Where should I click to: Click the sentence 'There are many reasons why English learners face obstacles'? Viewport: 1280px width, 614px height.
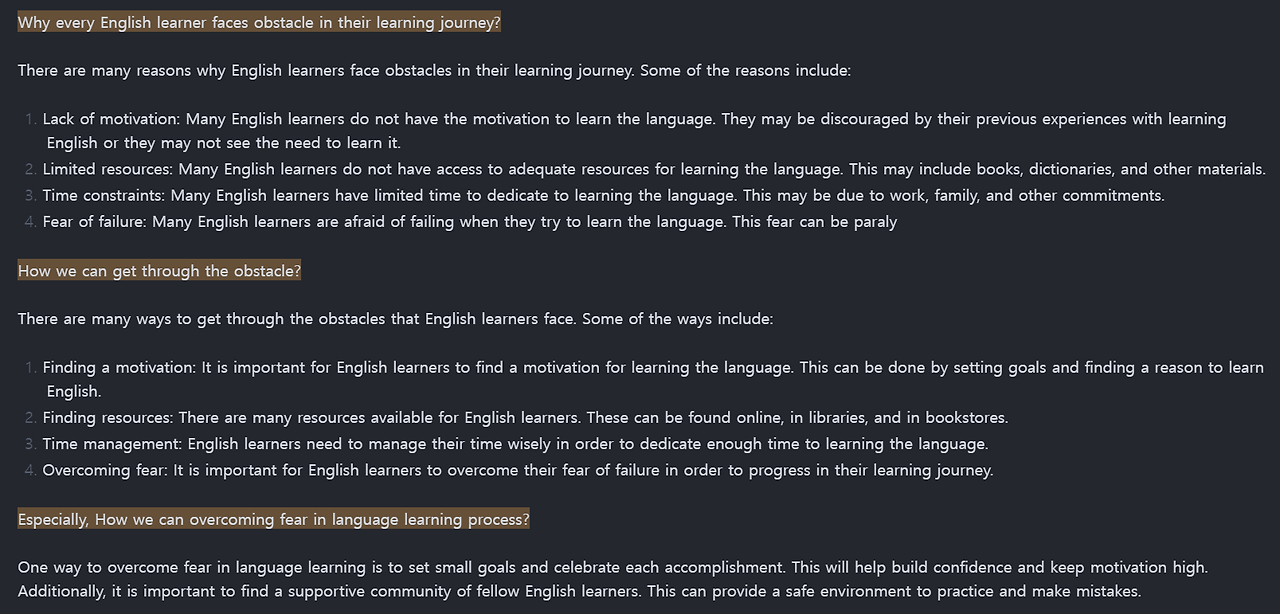[x=434, y=70]
